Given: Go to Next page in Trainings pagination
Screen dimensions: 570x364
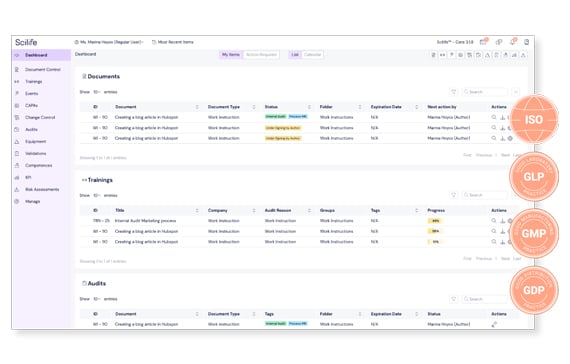Looking at the screenshot, I should (x=505, y=259).
